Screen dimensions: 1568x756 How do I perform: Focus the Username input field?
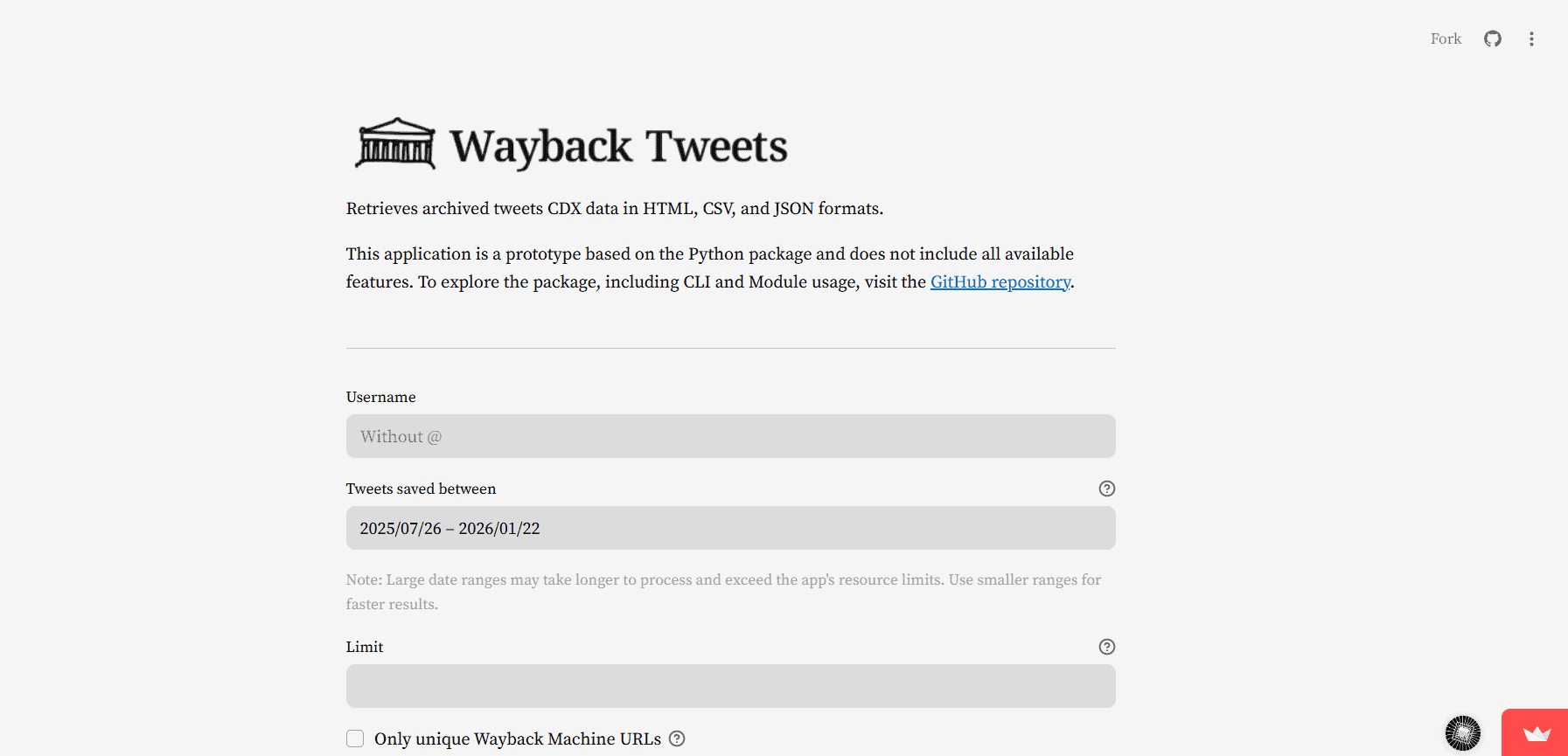pos(731,436)
